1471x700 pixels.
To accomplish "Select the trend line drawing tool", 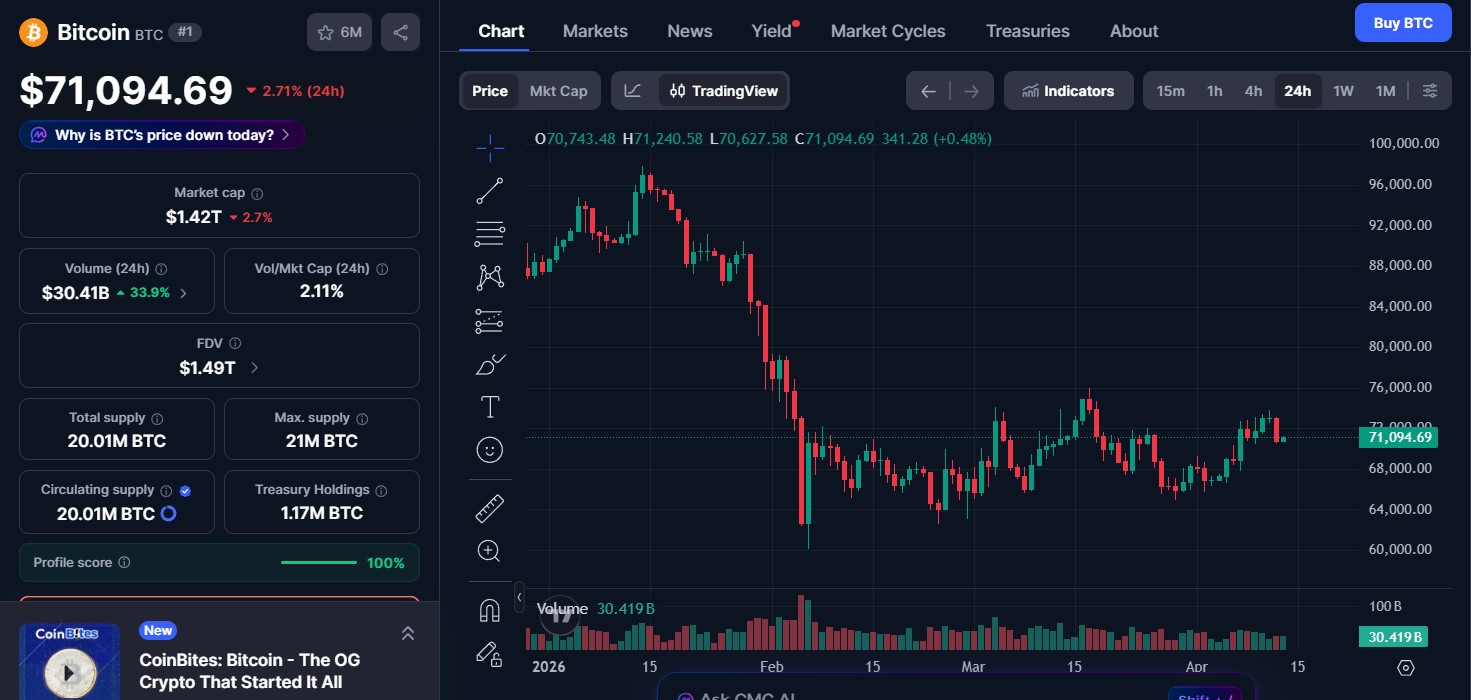I will 490,190.
